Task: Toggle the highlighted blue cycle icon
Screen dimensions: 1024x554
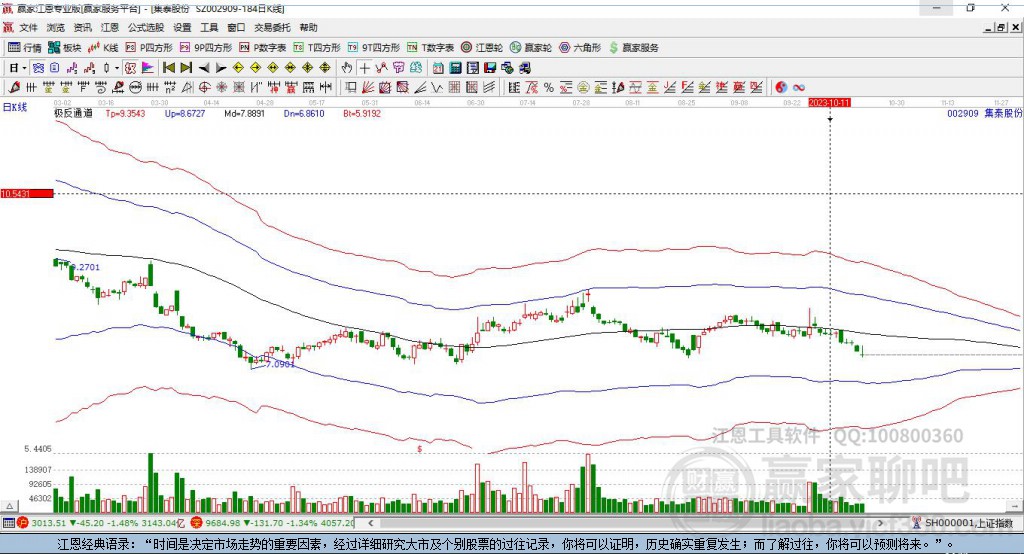Action: pyautogui.click(x=38, y=68)
